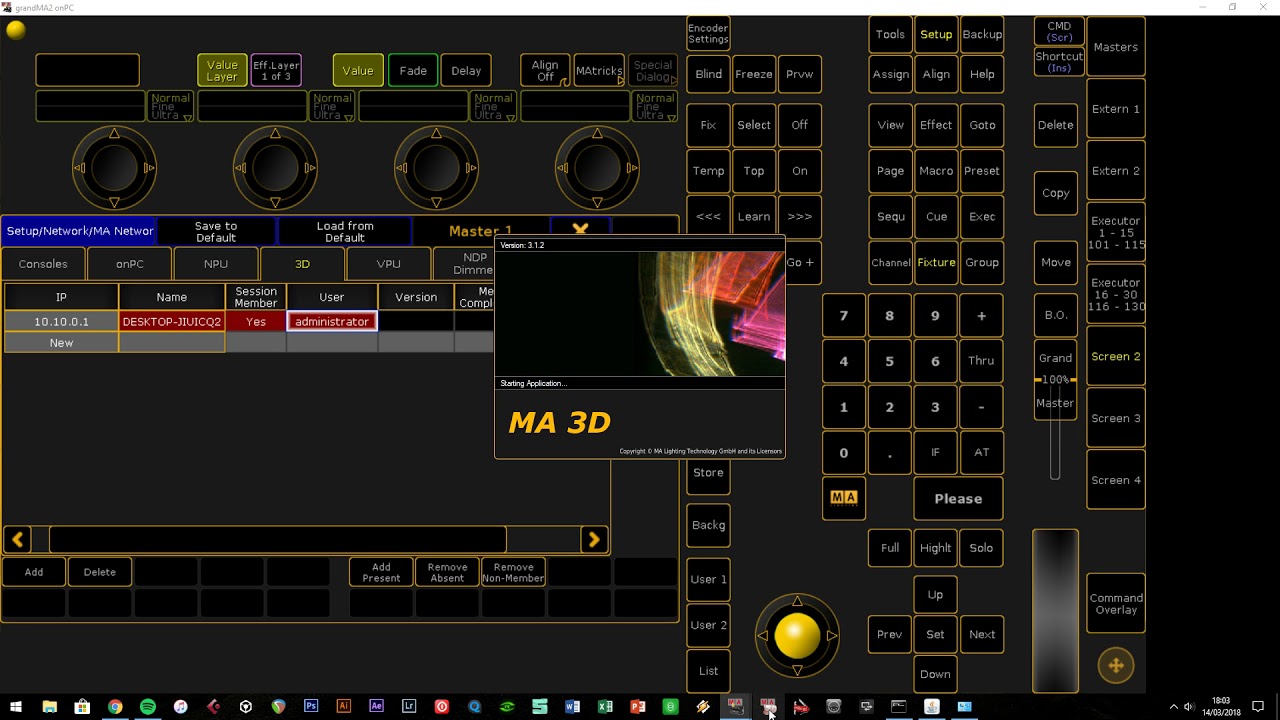This screenshot has height=720, width=1280.
Task: Click Load from Default
Action: pos(345,231)
